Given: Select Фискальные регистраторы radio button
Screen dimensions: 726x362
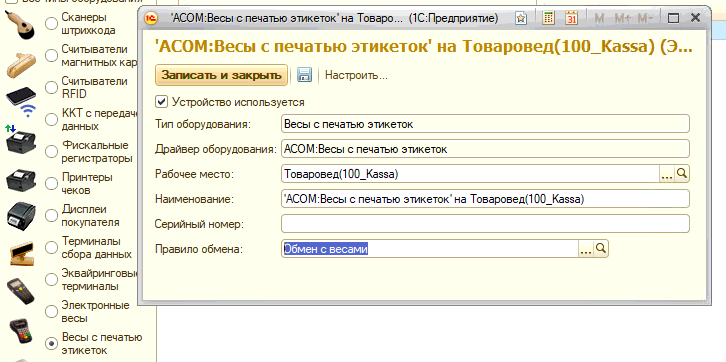Looking at the screenshot, I should pos(51,151).
